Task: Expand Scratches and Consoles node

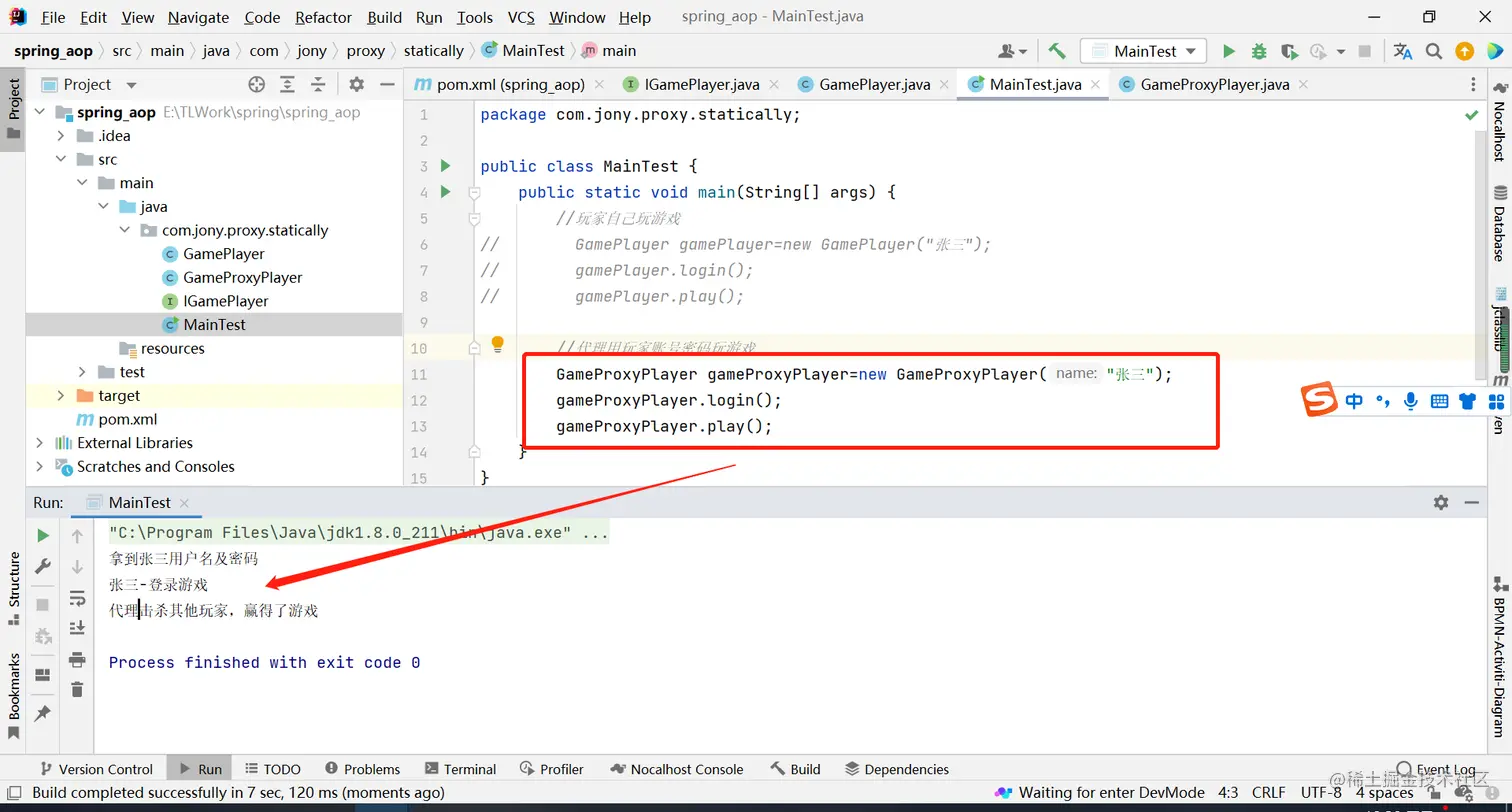Action: pos(40,466)
